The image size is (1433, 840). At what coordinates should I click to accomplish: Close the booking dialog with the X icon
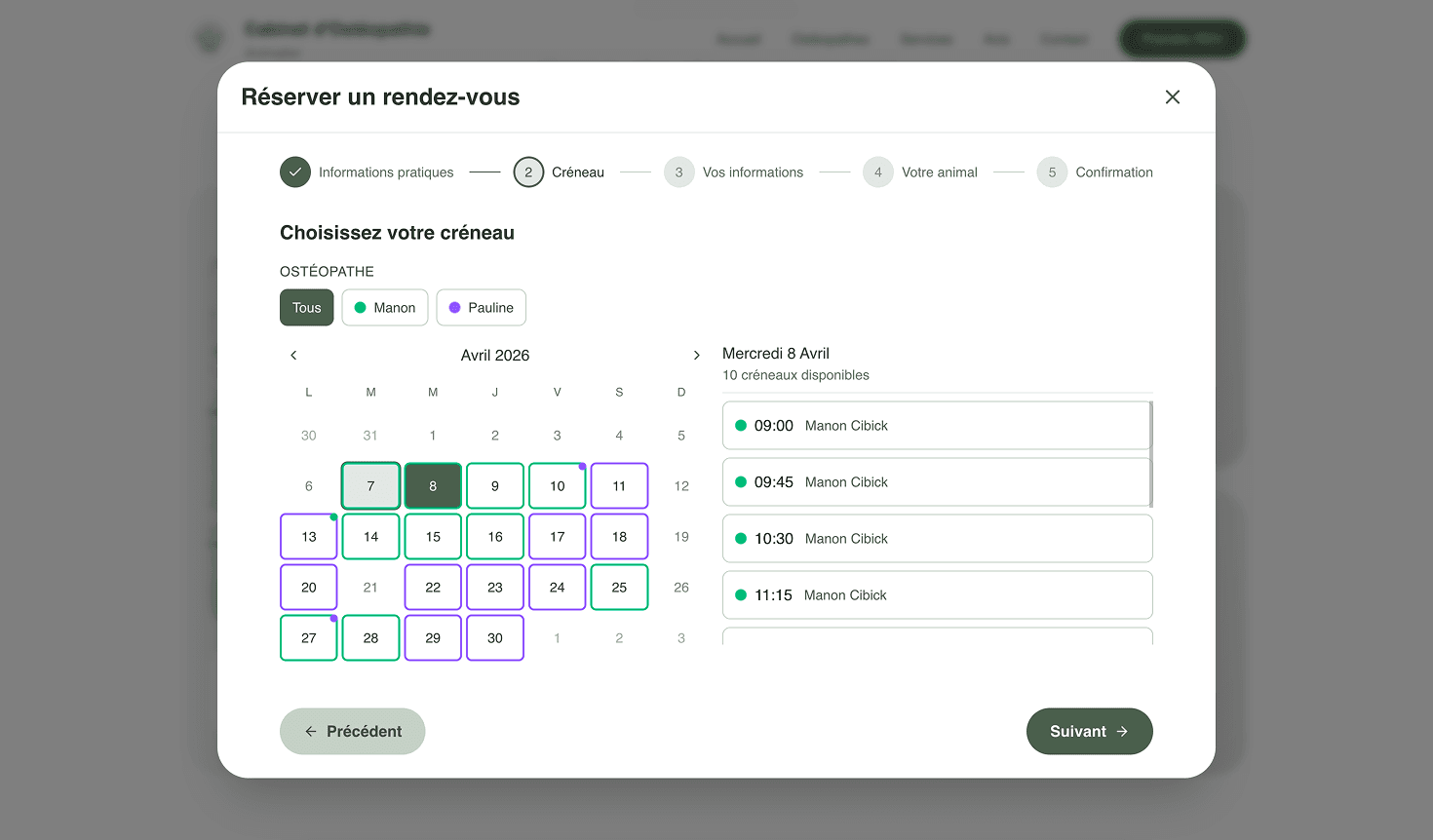(x=1172, y=96)
